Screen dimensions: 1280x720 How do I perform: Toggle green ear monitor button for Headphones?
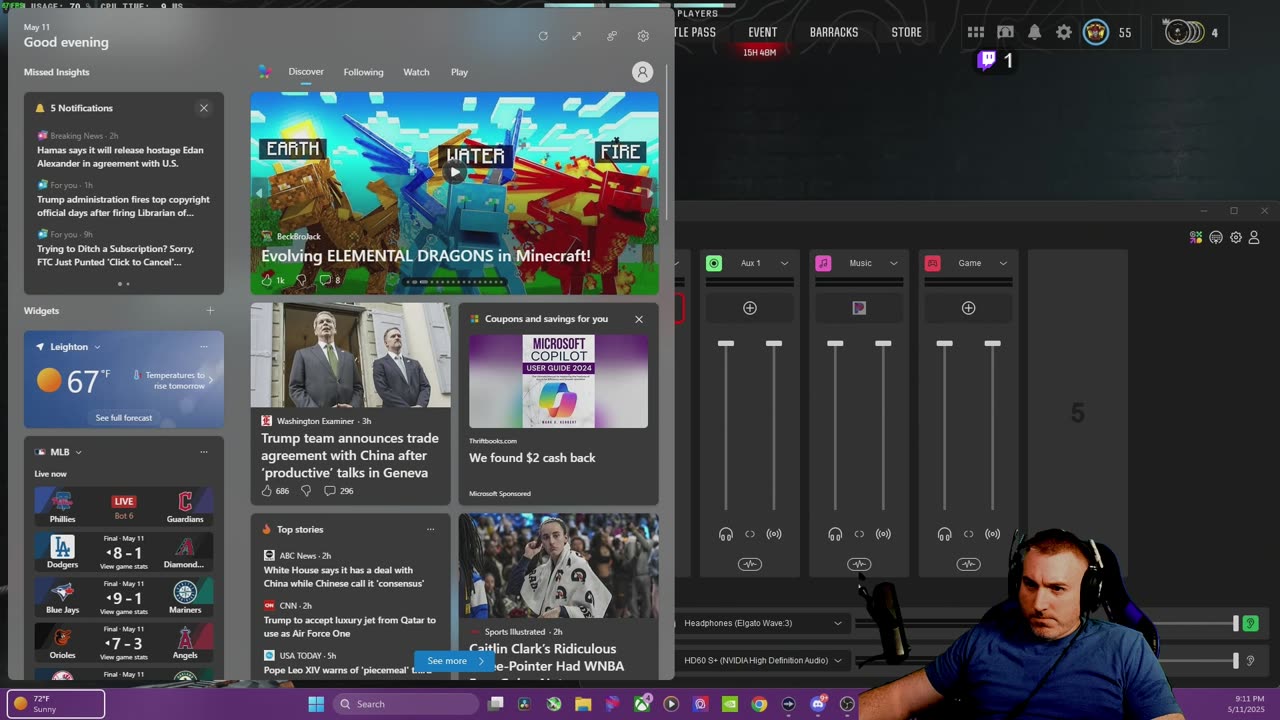click(1250, 623)
